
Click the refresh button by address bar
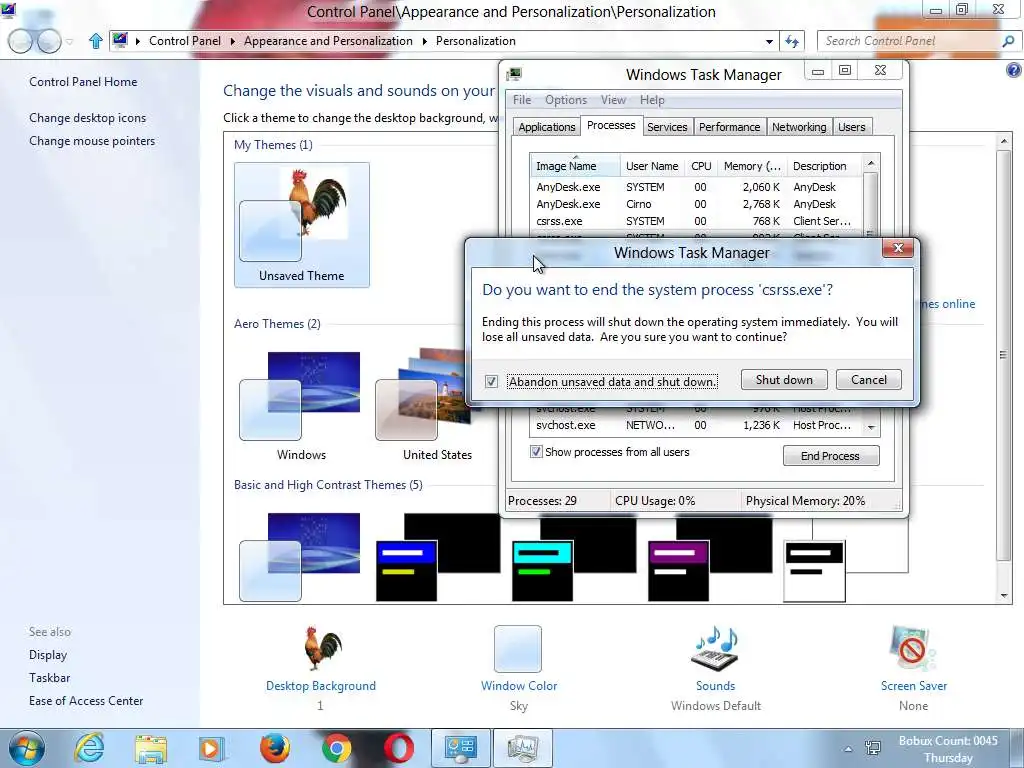(x=792, y=41)
